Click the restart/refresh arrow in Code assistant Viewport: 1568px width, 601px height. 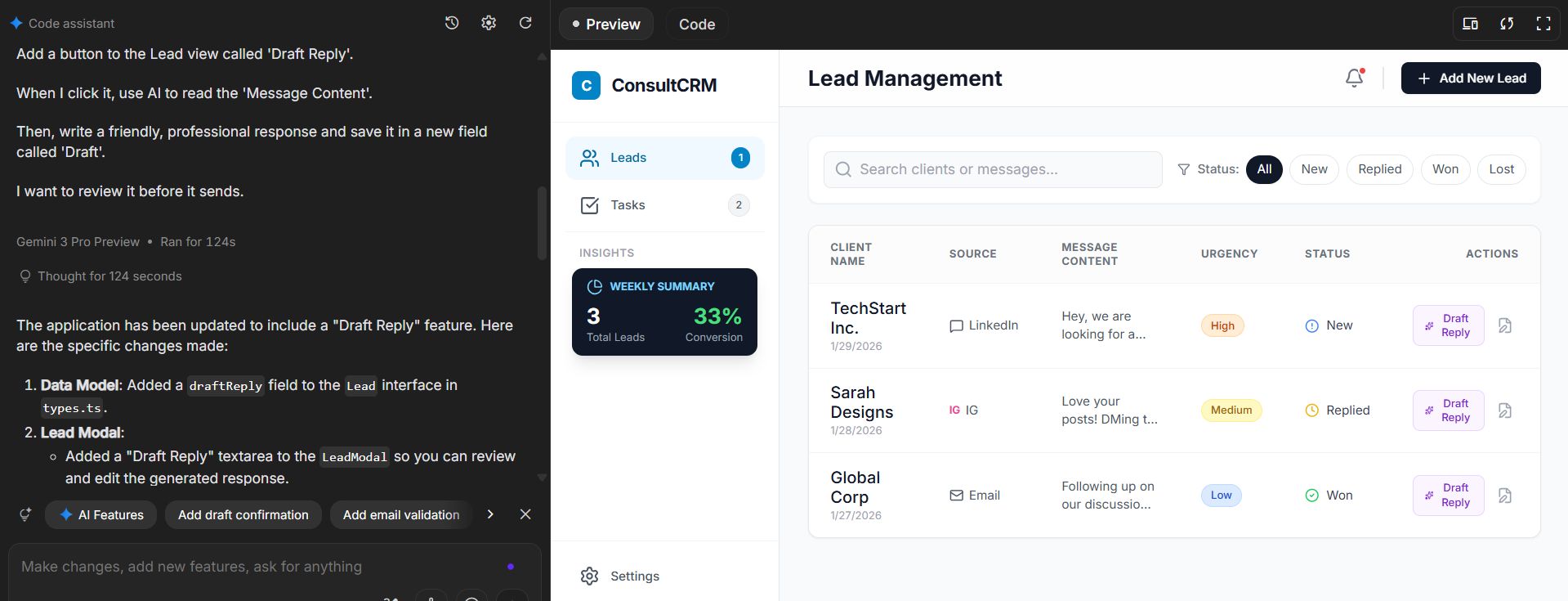525,23
